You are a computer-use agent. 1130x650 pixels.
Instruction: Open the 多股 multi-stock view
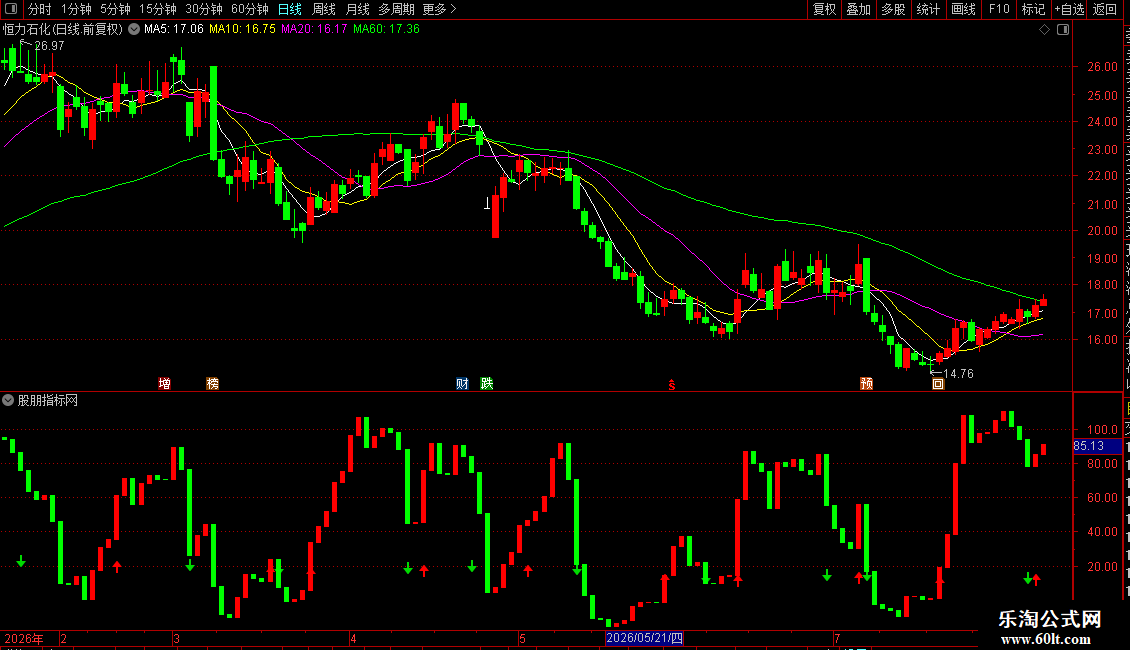tap(893, 9)
